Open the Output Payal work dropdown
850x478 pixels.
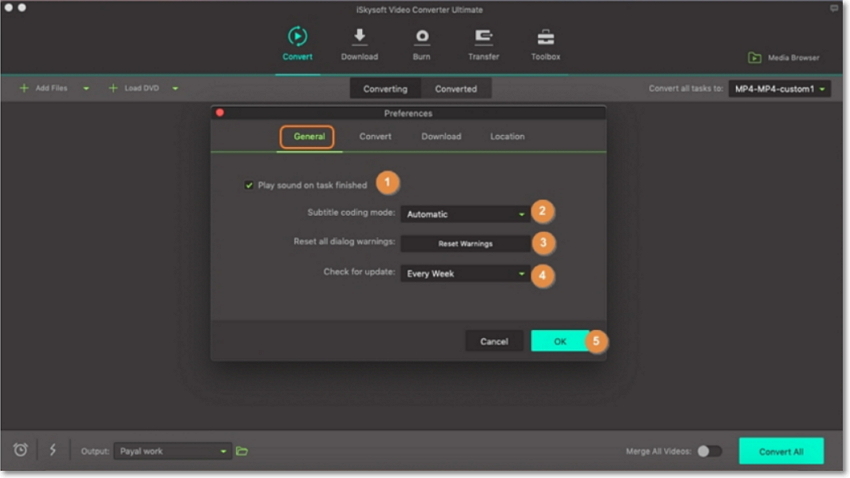point(172,451)
